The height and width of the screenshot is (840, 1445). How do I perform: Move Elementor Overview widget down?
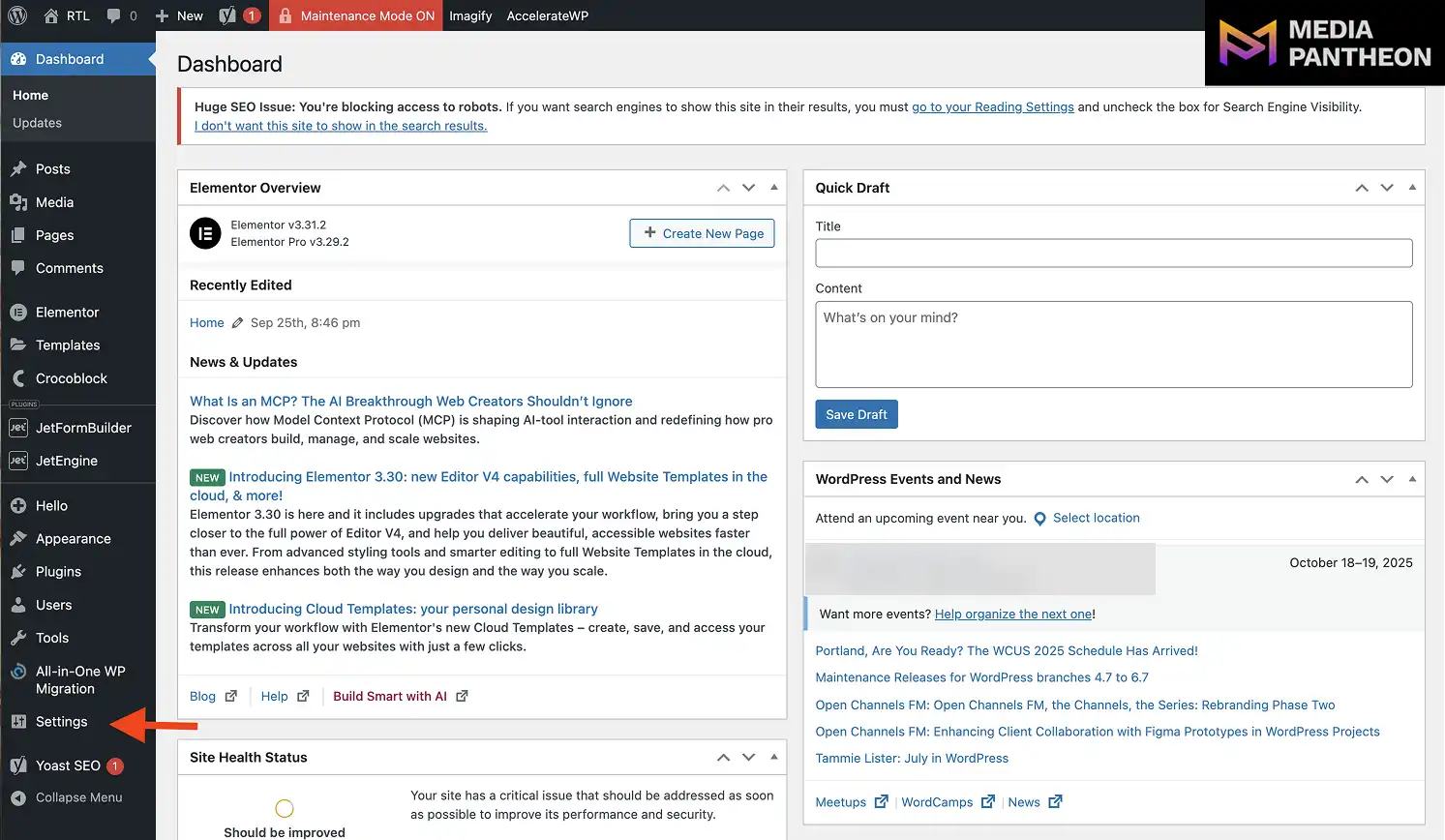click(748, 188)
